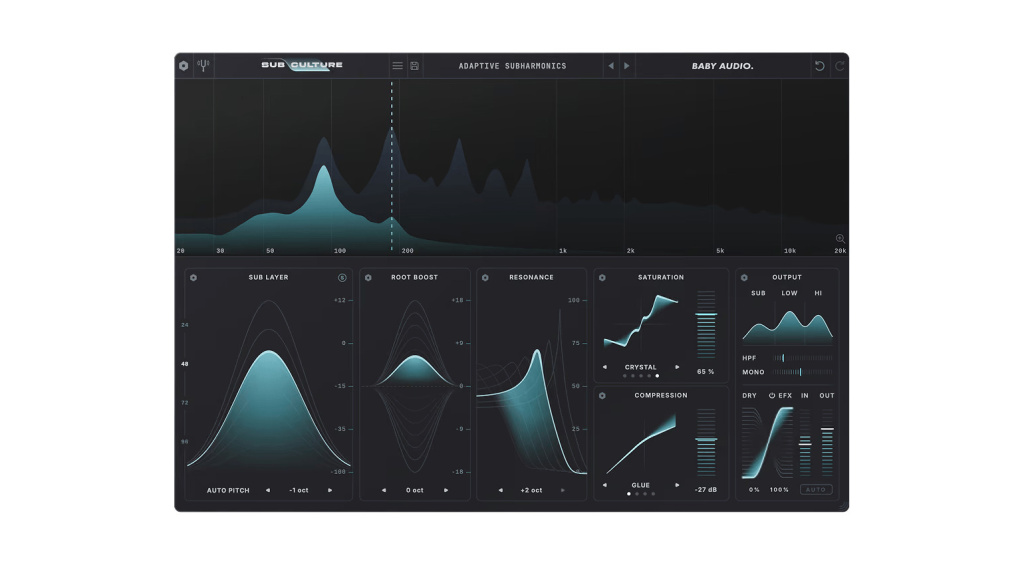Select first compression mode dot
The image size is (1024, 565).
click(629, 494)
